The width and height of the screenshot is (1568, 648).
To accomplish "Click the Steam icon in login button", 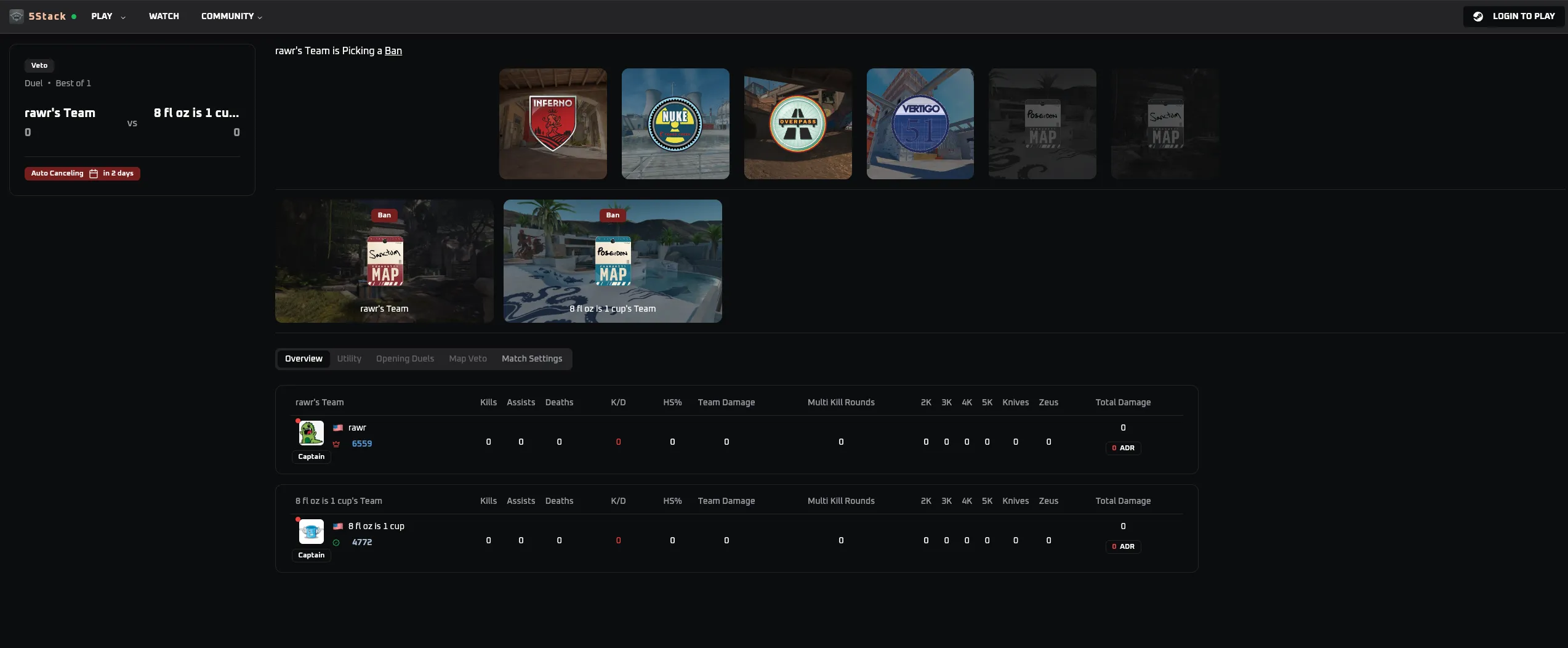I will (1478, 17).
